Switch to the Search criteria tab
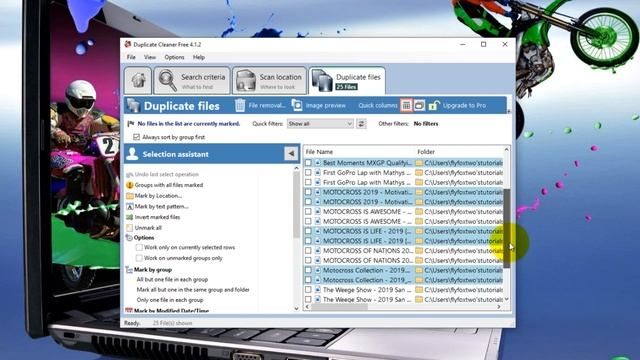Image resolution: width=640 pixels, height=360 pixels. [x=192, y=80]
